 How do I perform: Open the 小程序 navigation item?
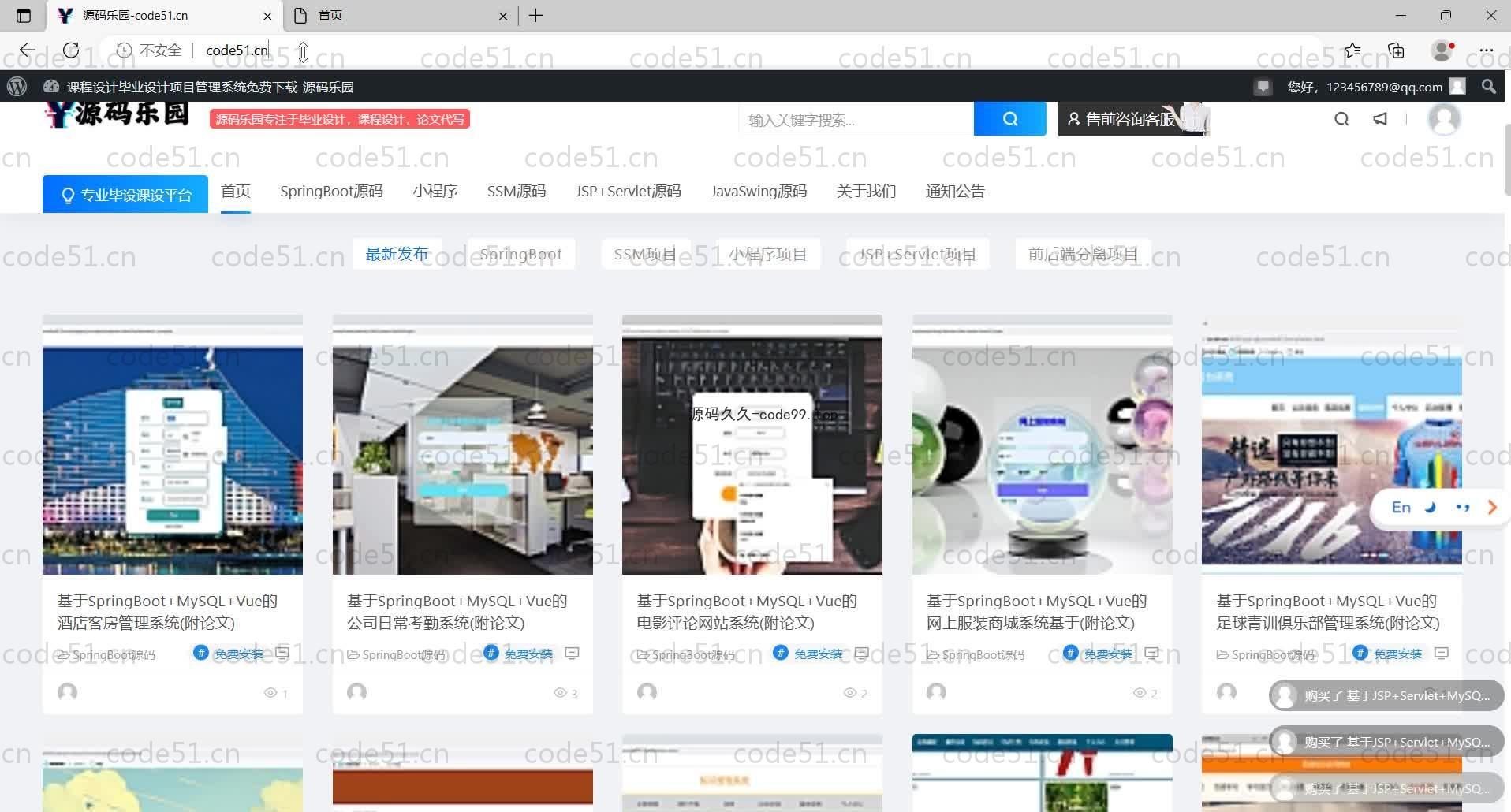point(435,191)
